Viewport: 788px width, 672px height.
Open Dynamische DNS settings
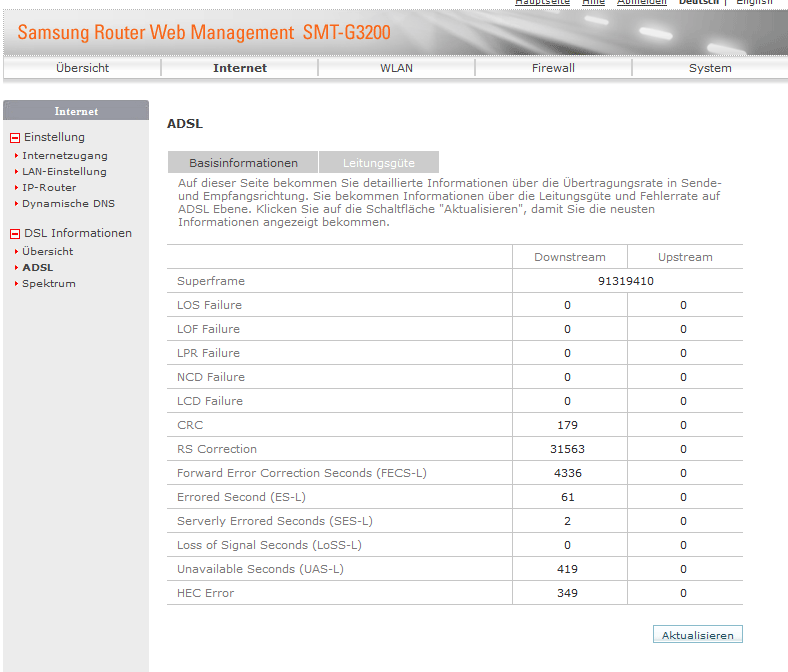pos(68,204)
